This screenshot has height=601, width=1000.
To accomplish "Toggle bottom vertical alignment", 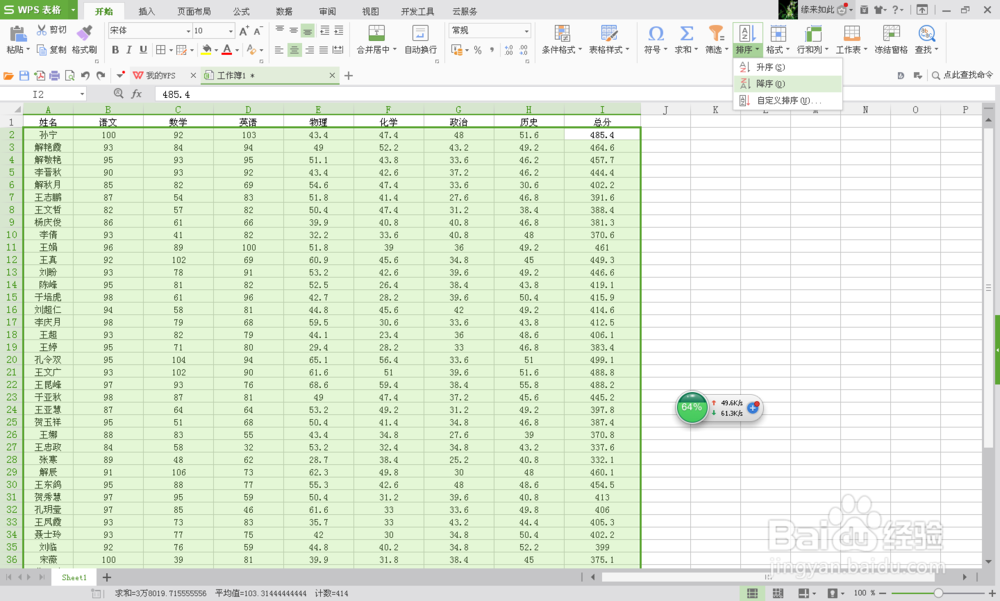I will (308, 31).
